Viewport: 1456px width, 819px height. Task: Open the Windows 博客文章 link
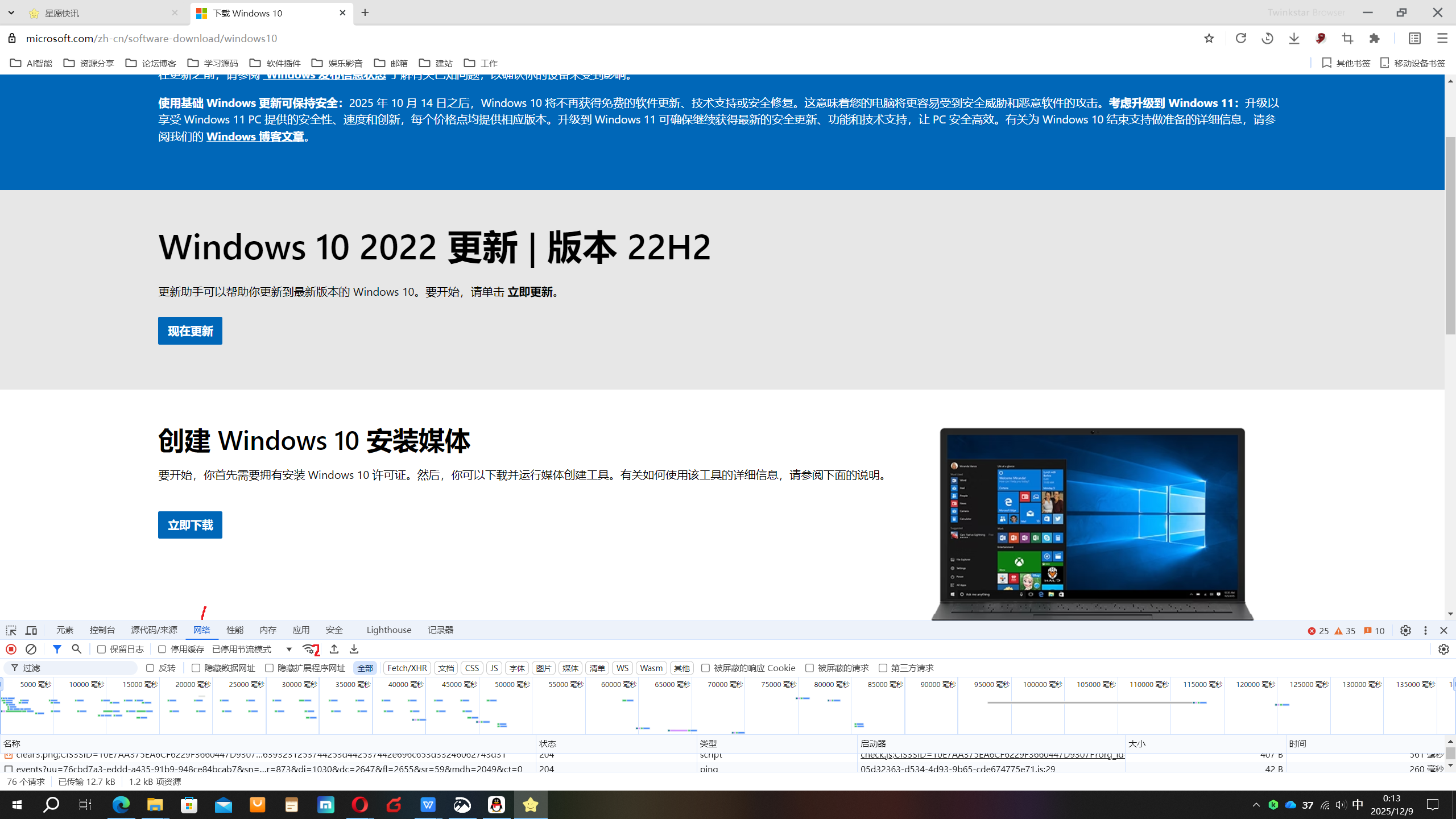click(255, 136)
